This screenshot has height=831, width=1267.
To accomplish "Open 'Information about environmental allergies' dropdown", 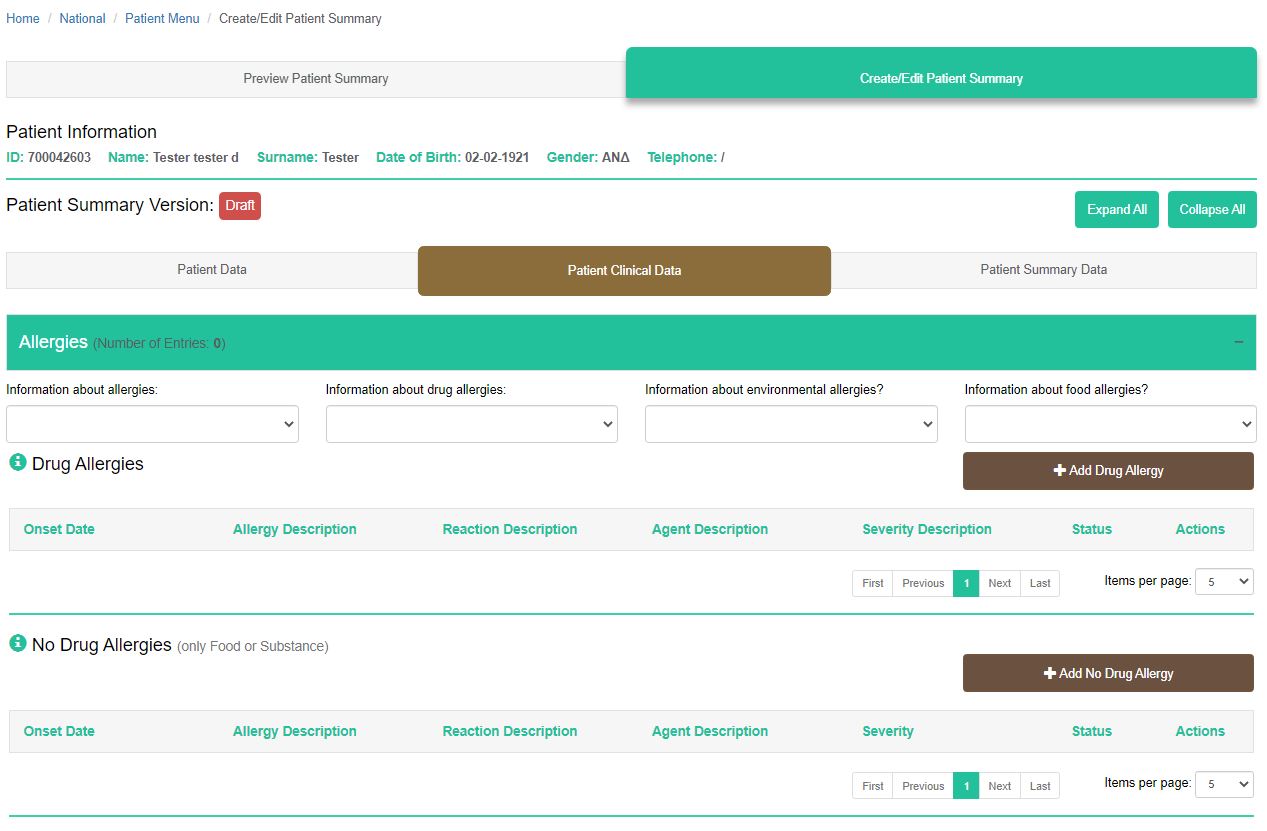I will point(790,424).
